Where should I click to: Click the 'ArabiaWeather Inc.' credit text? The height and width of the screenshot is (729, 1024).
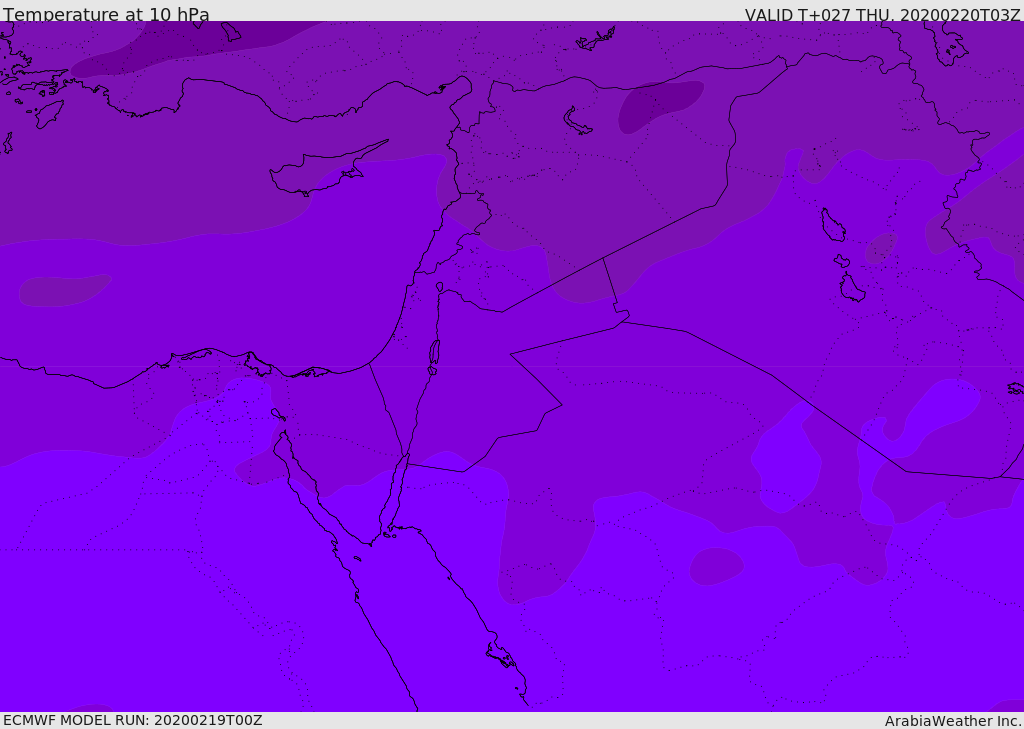(953, 721)
